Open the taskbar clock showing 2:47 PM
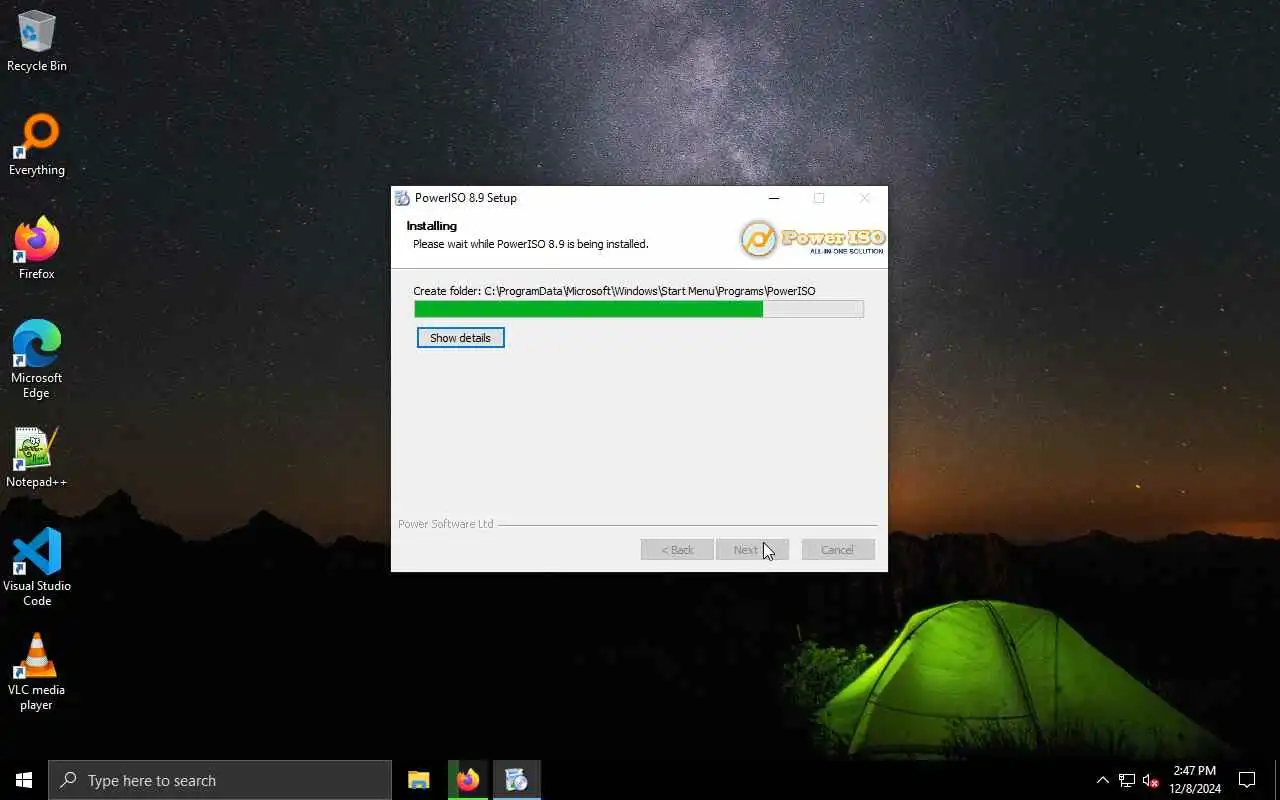Screen dimensions: 1280x800 click(1195, 780)
